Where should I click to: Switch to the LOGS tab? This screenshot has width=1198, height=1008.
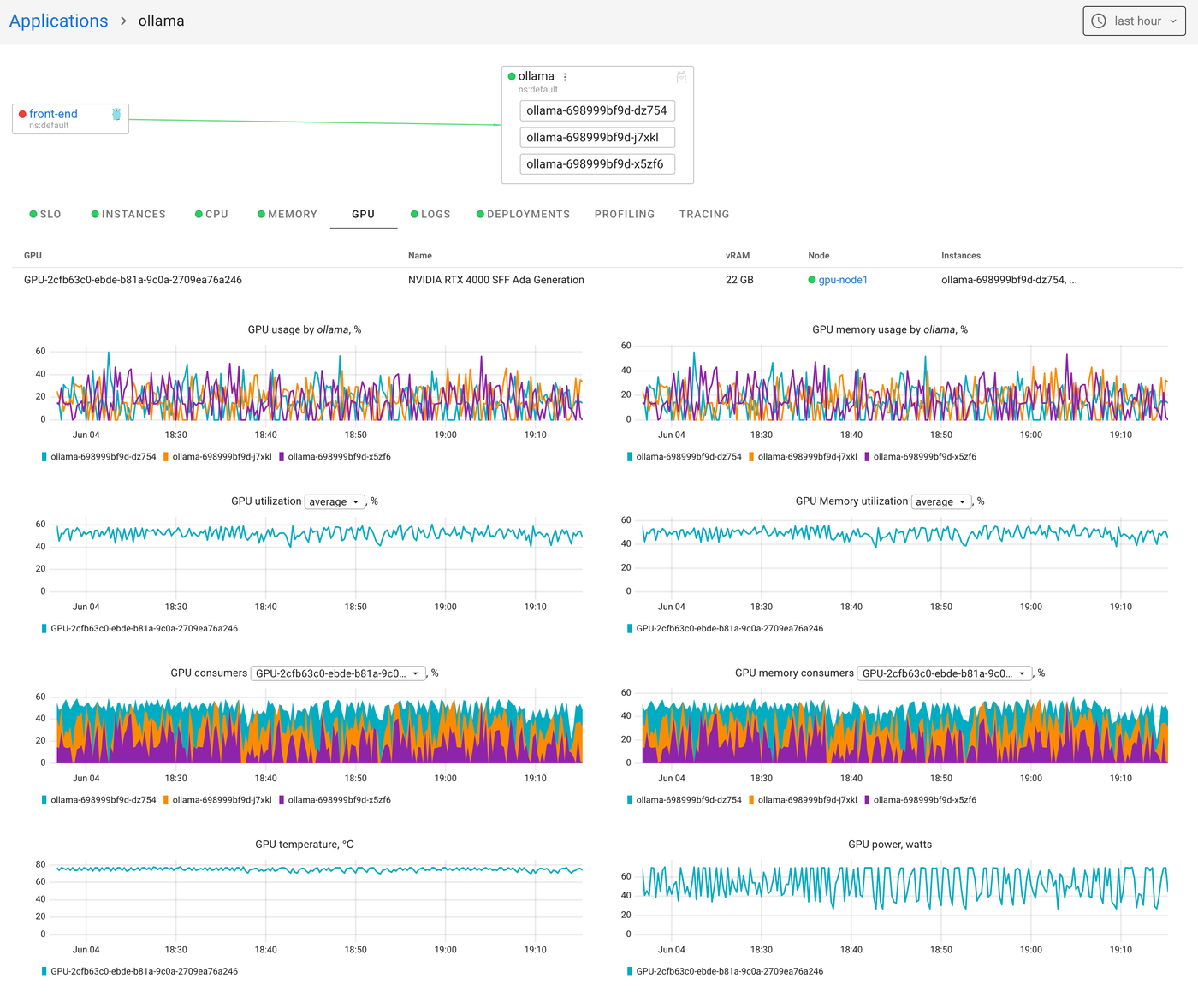436,214
